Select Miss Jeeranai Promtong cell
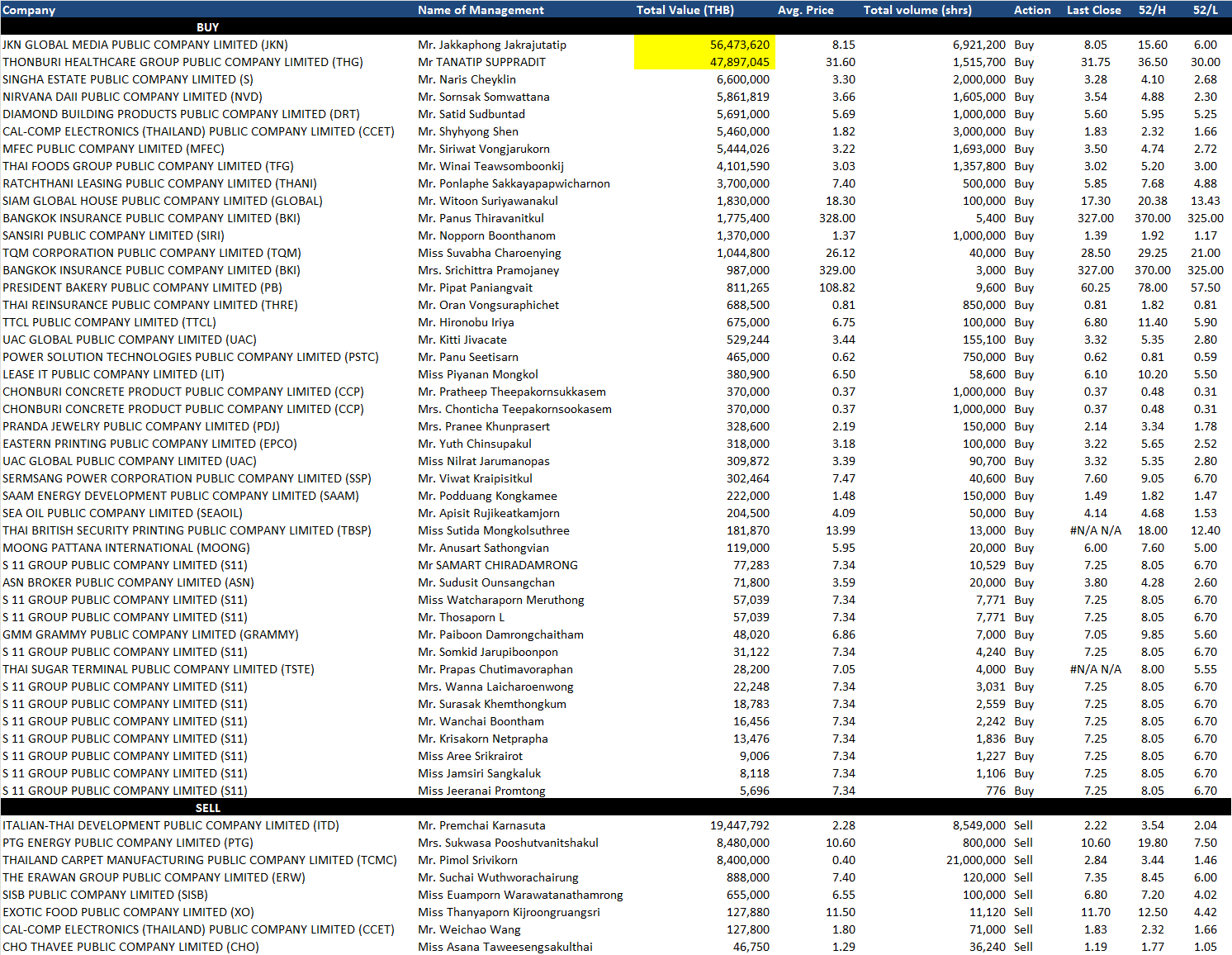The height and width of the screenshot is (955, 1232). 481,791
